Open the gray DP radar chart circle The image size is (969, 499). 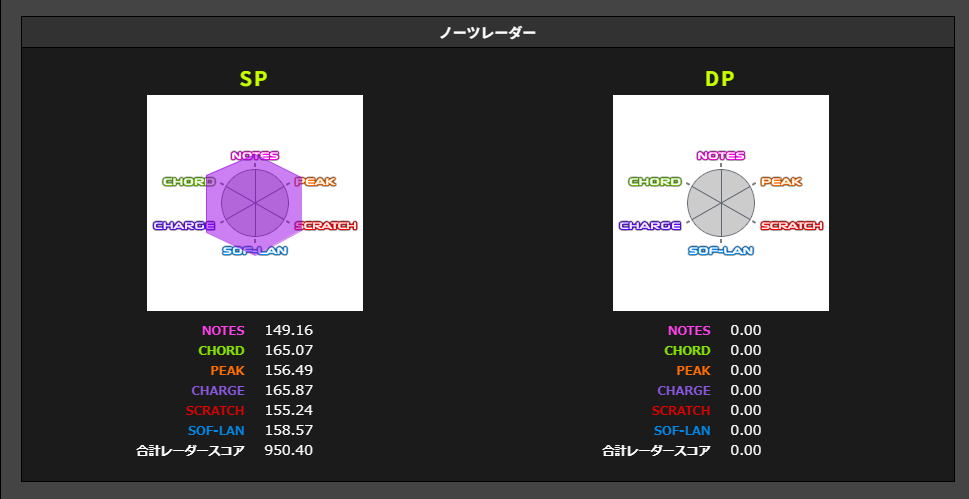pyautogui.click(x=721, y=203)
